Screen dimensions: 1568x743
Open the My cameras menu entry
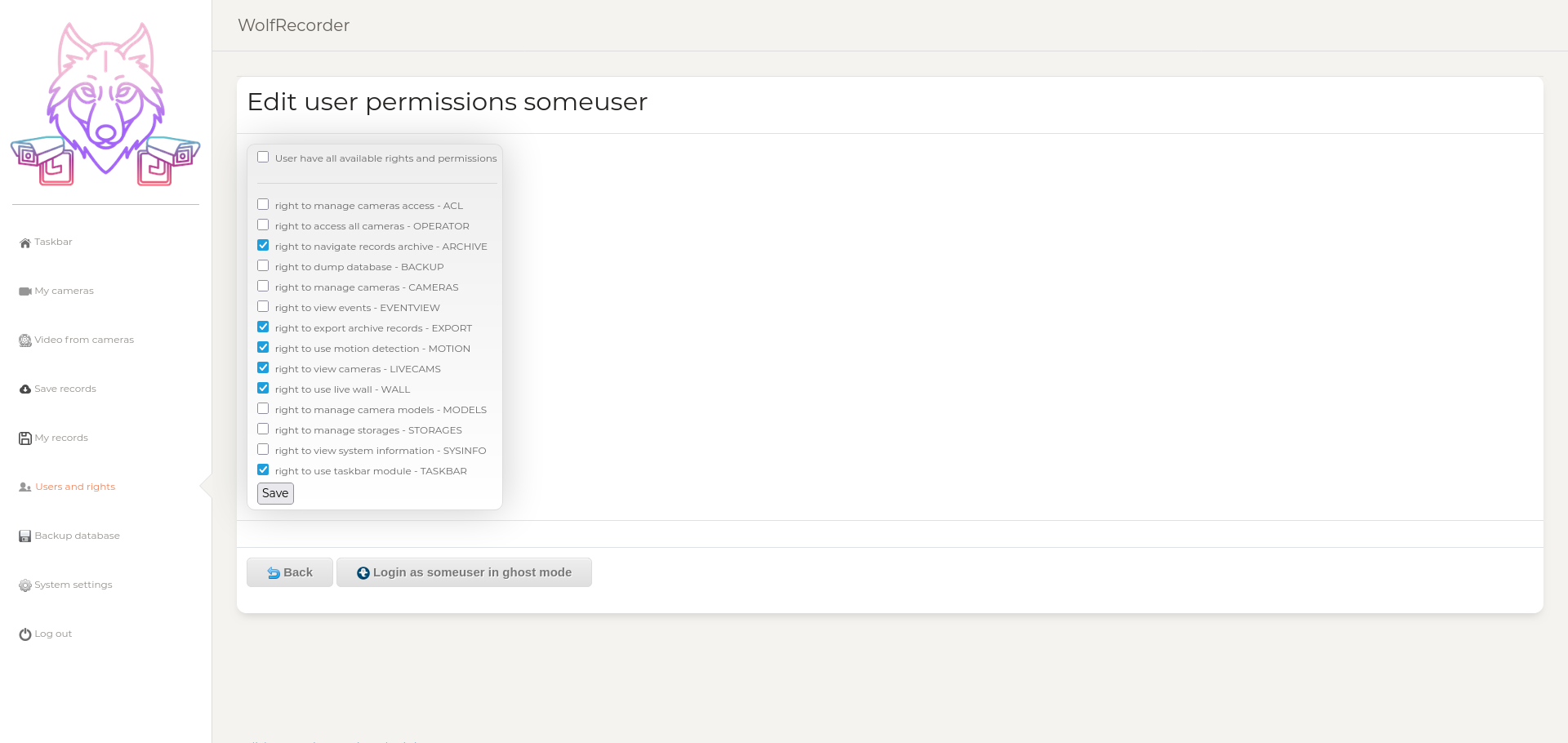(64, 291)
